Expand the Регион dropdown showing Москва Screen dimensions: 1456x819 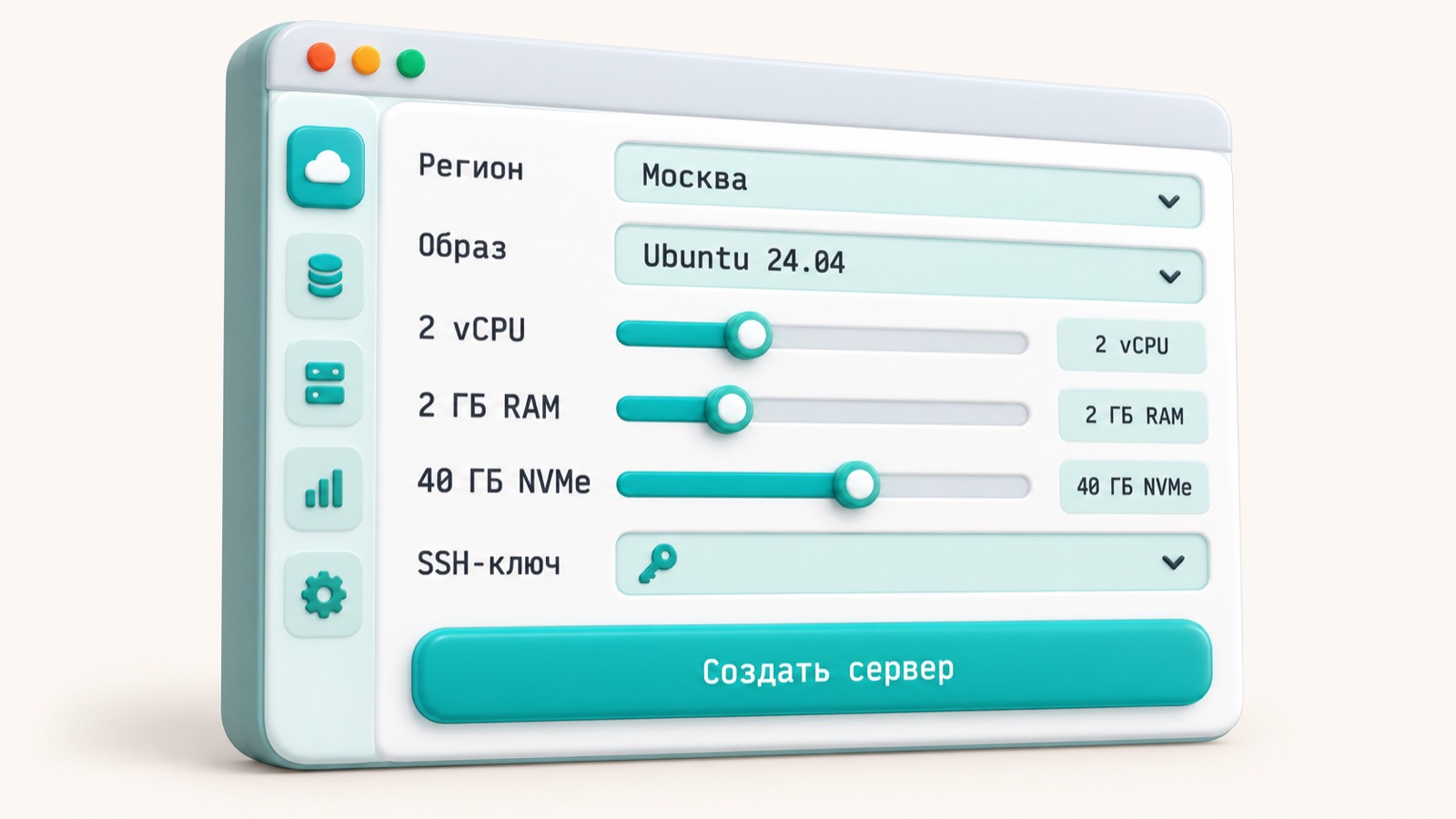(908, 187)
